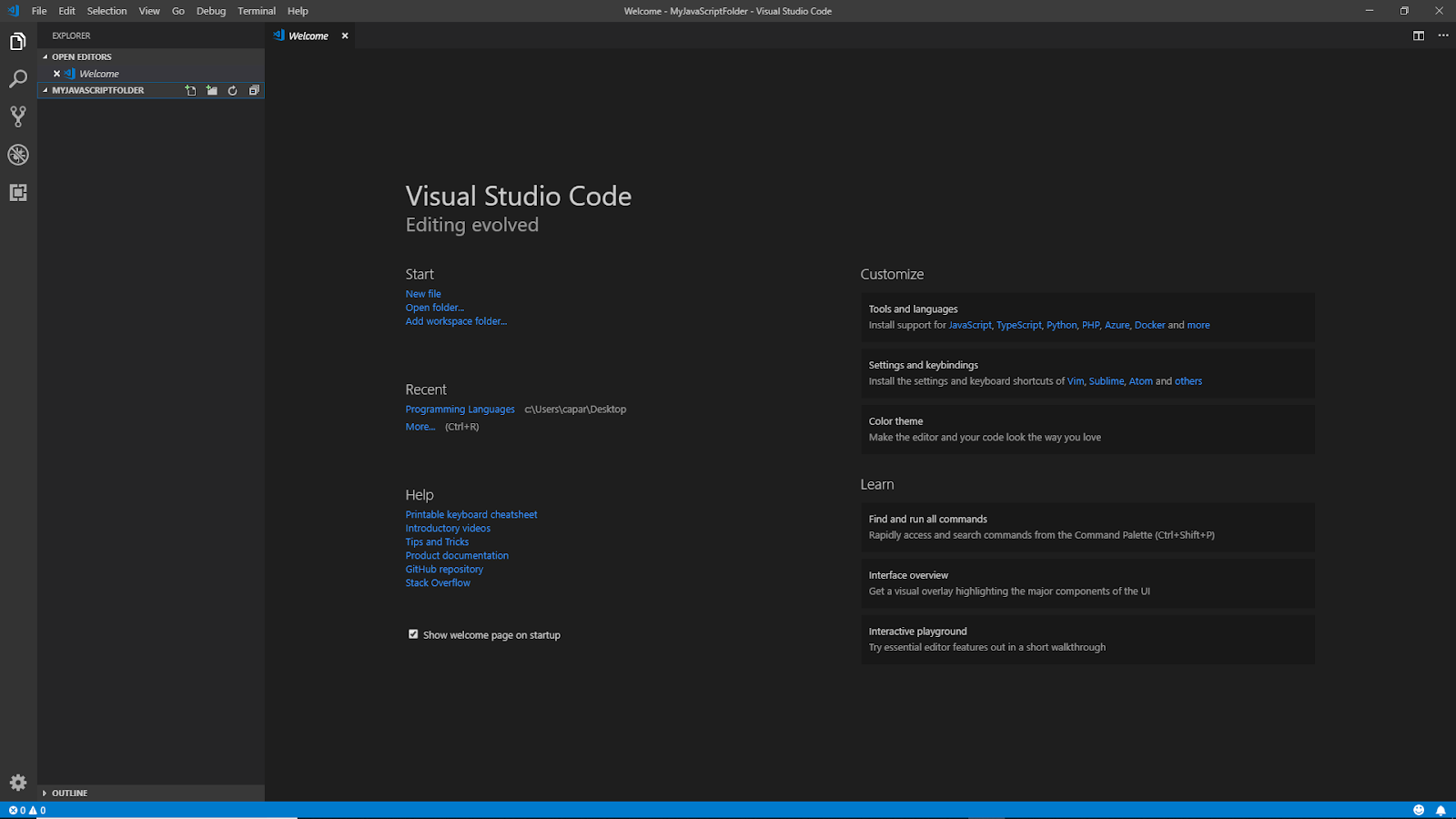This screenshot has height=819, width=1456.
Task: Open the Explorer view in activity bar
Action: click(x=18, y=41)
